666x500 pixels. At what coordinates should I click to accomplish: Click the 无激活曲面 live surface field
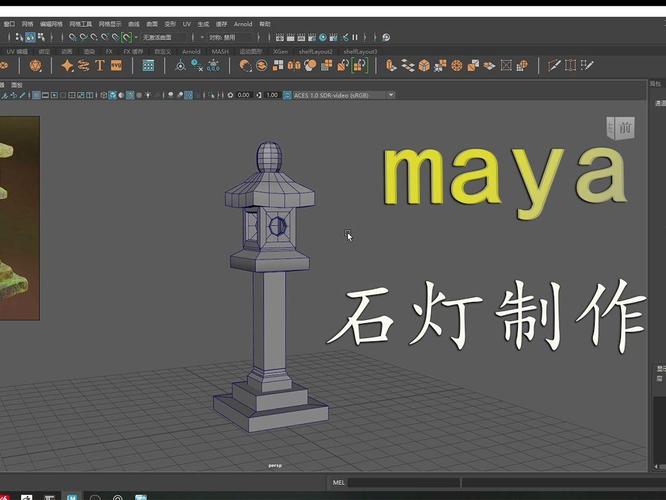click(x=163, y=37)
